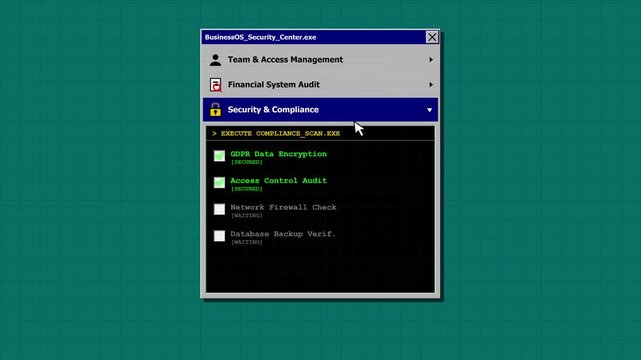
Task: Click the Database Backup Verif. label
Action: click(283, 234)
